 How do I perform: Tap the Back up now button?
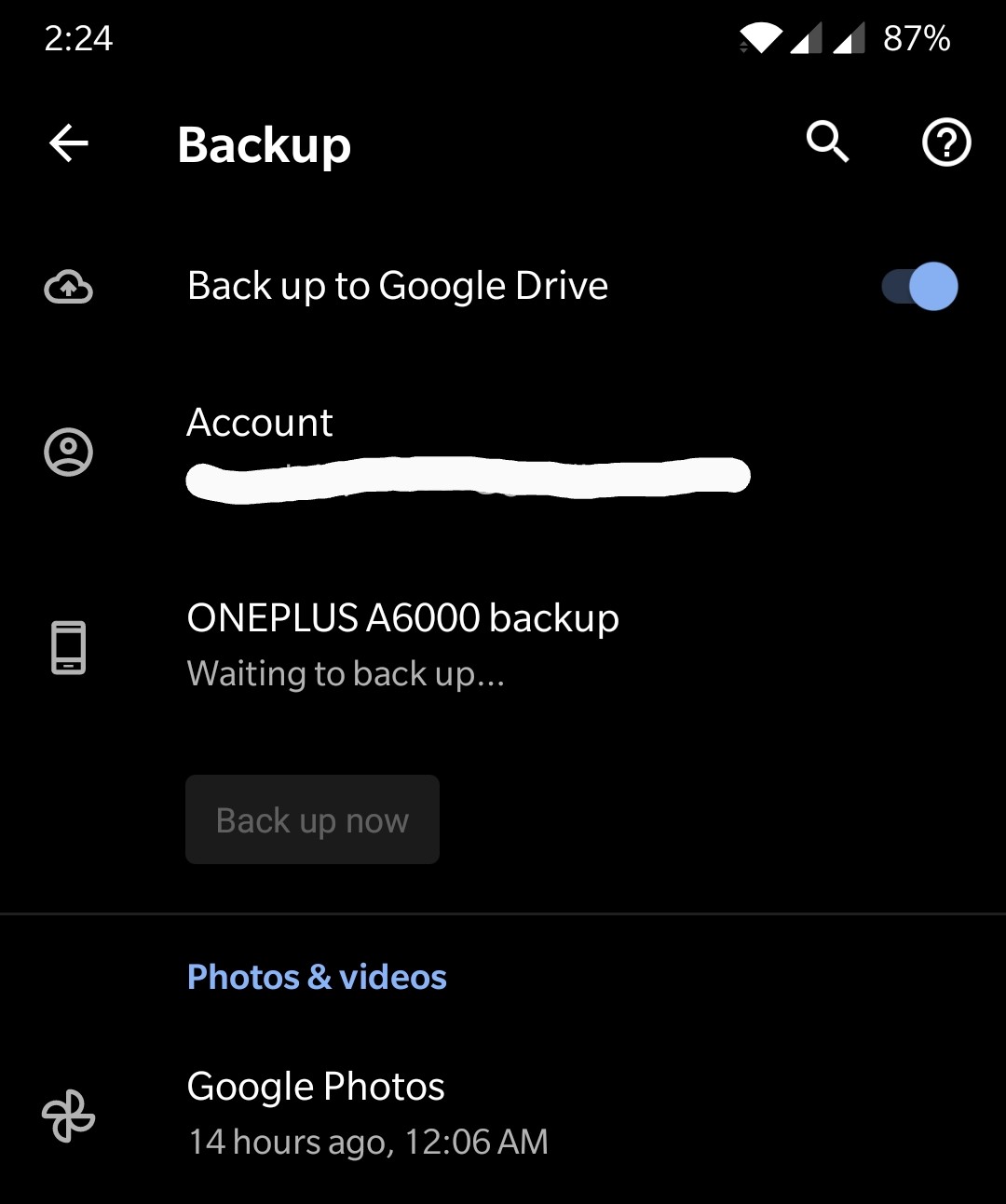point(312,819)
